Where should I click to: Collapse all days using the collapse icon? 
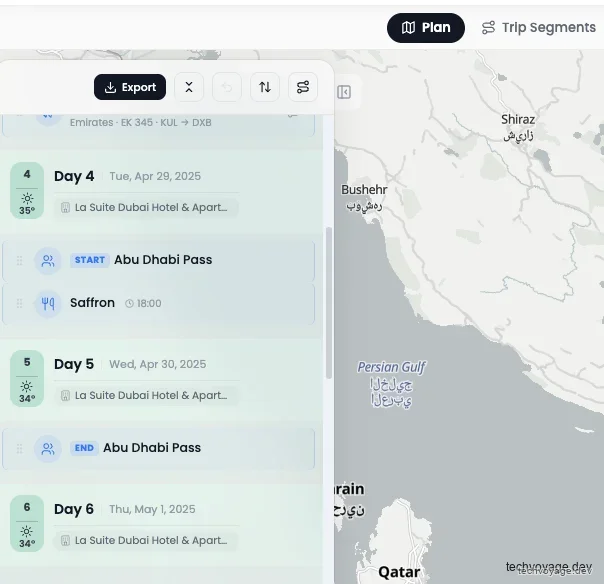tap(189, 87)
